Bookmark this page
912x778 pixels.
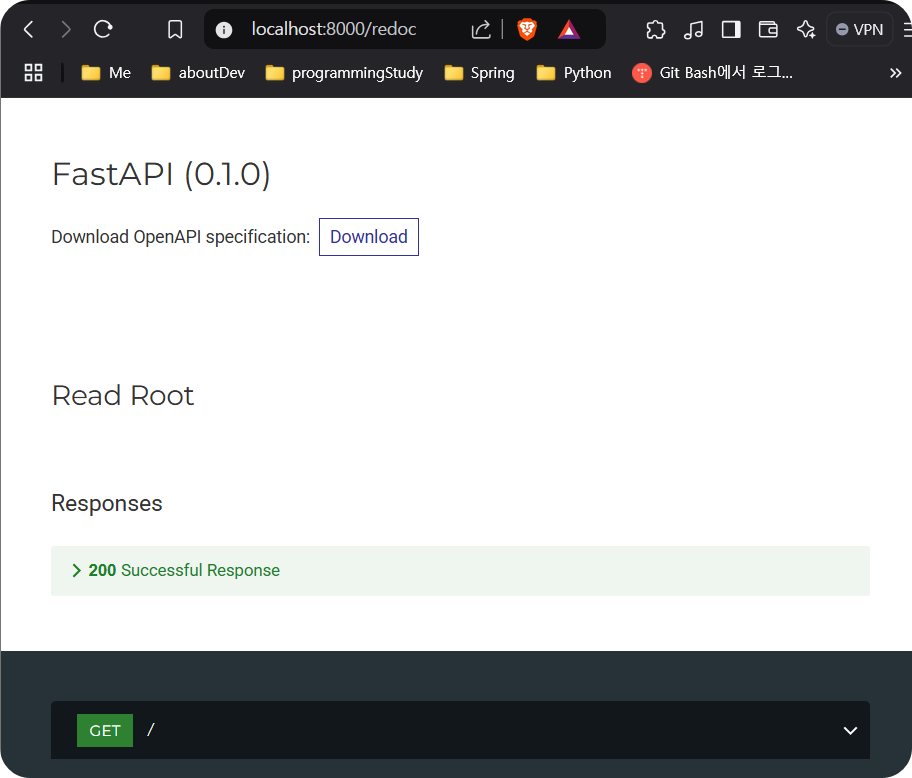click(175, 29)
